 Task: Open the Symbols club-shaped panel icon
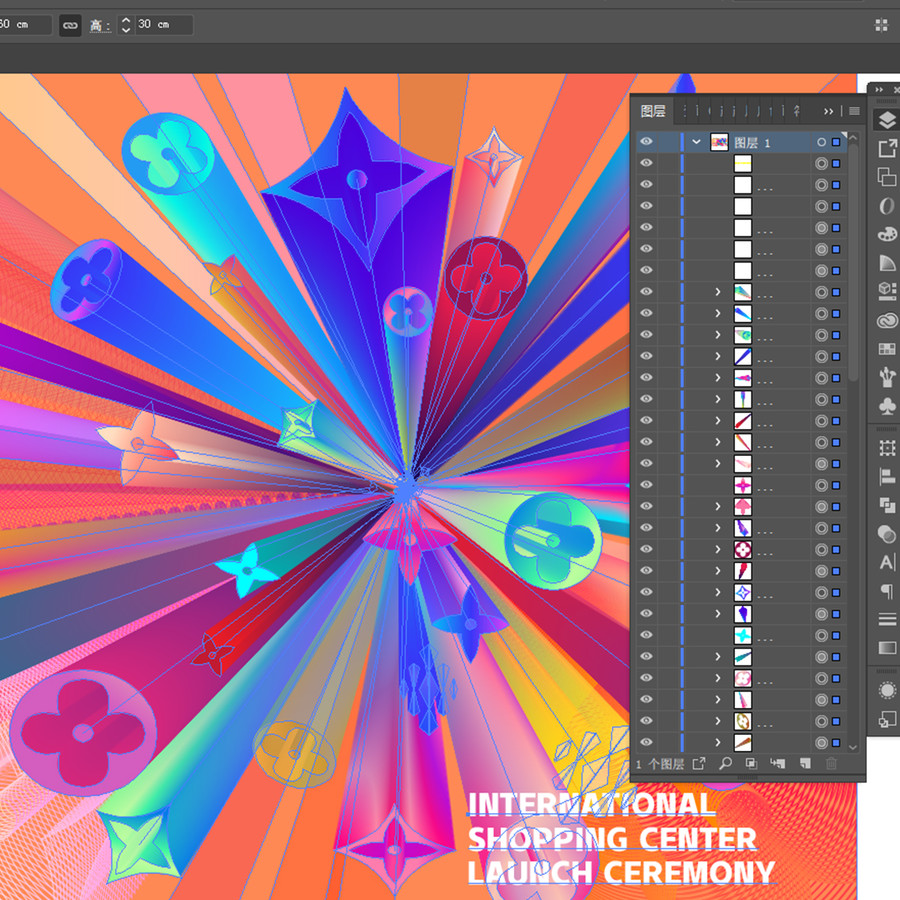(887, 406)
